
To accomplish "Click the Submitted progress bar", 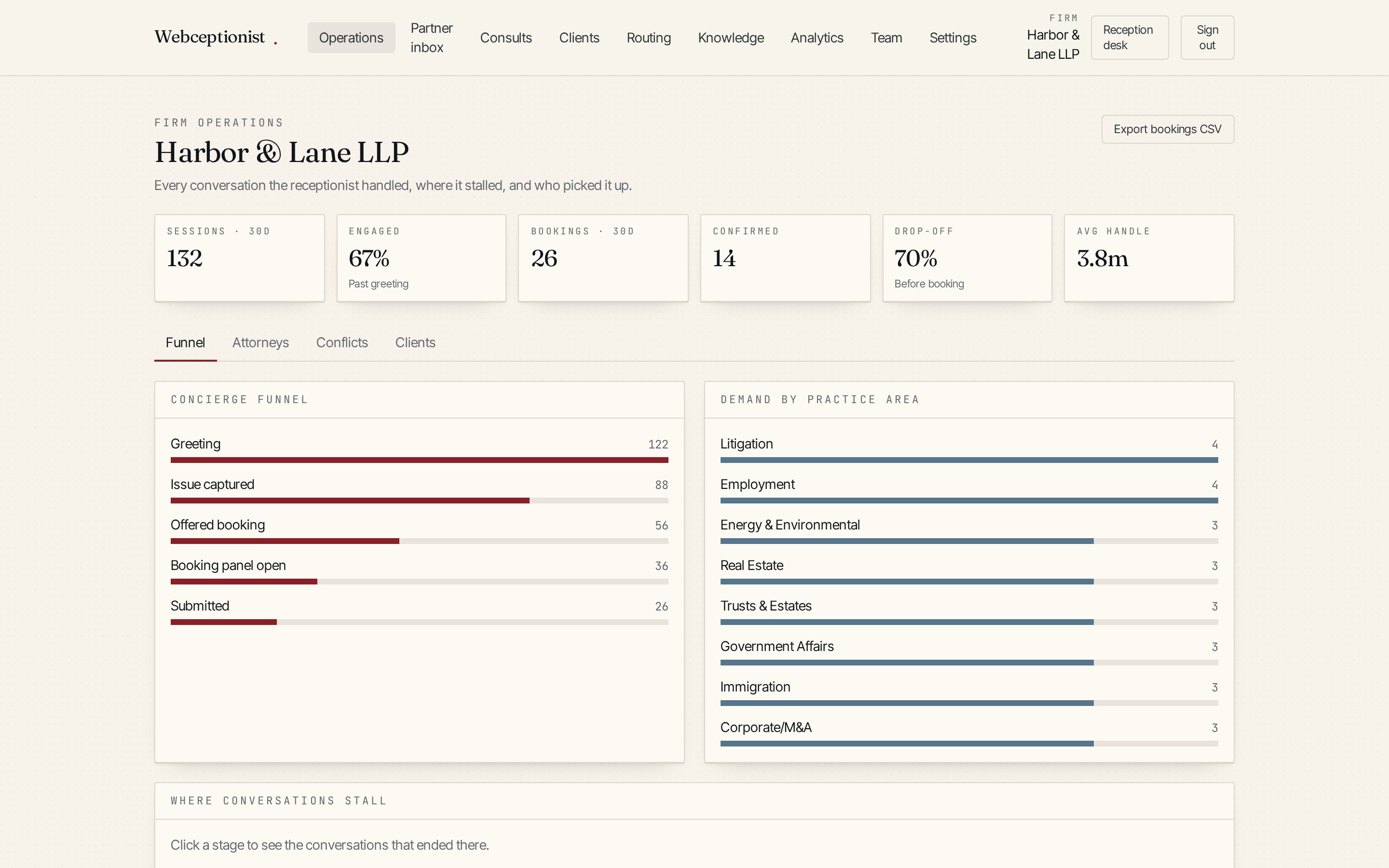I will [x=419, y=622].
